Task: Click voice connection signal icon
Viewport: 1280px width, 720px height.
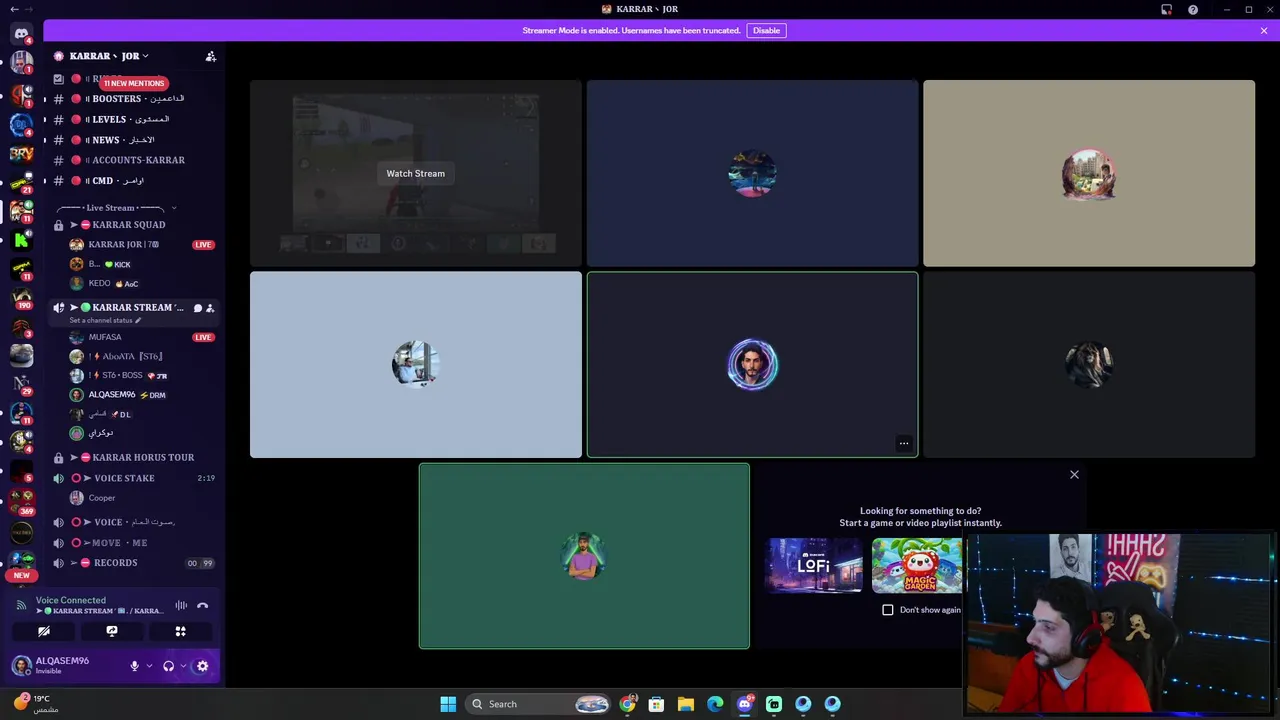Action: pos(21,605)
